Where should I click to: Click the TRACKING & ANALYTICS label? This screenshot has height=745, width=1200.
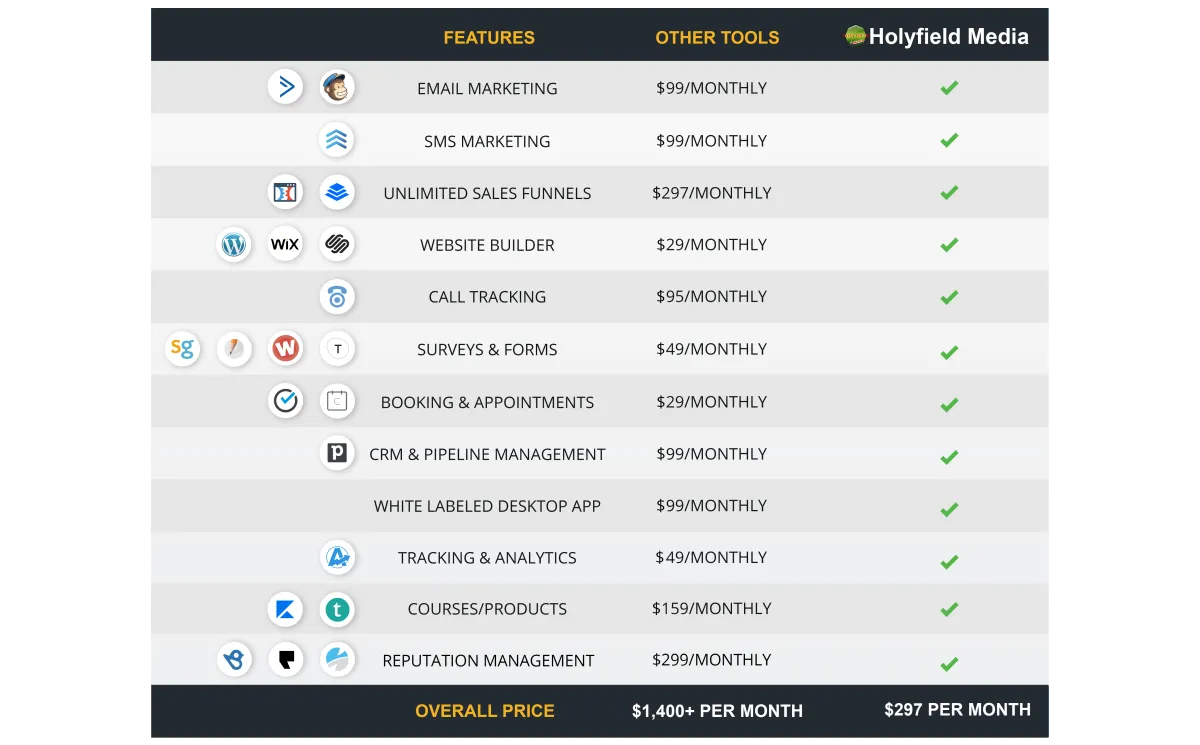click(x=487, y=558)
